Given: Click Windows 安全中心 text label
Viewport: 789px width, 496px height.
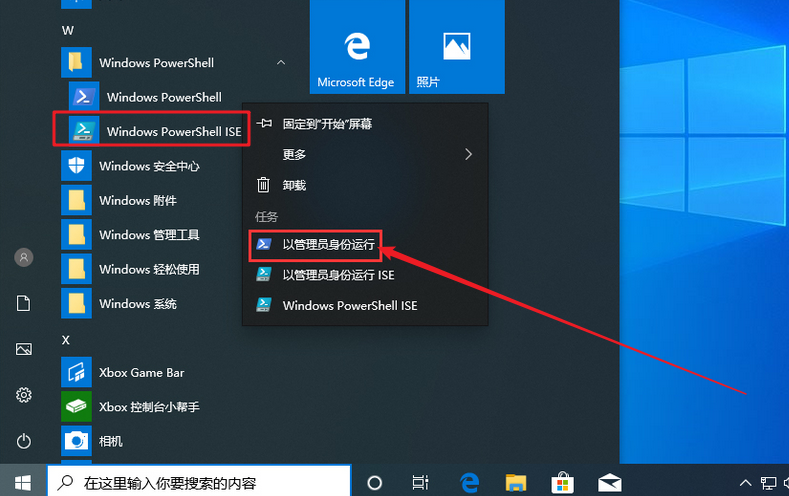Looking at the screenshot, I should (x=149, y=166).
